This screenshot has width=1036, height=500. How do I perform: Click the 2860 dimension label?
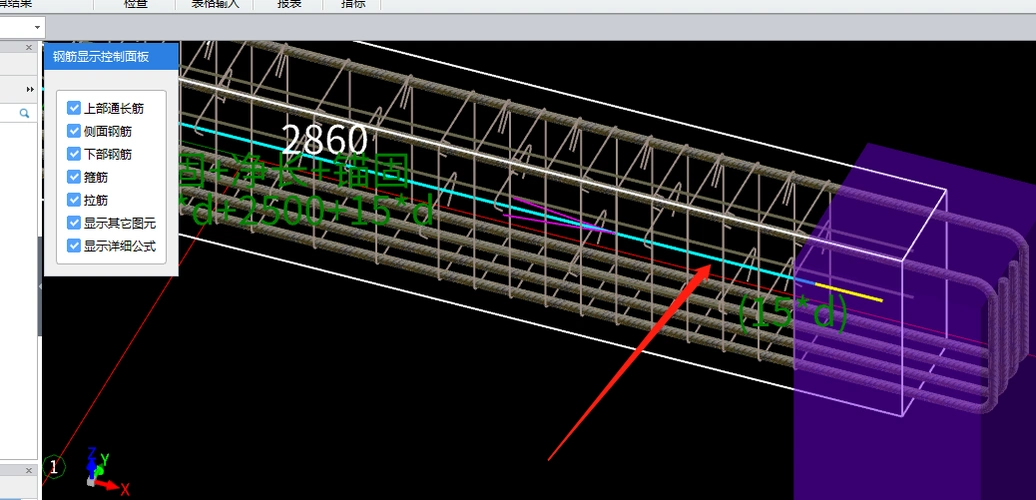324,140
